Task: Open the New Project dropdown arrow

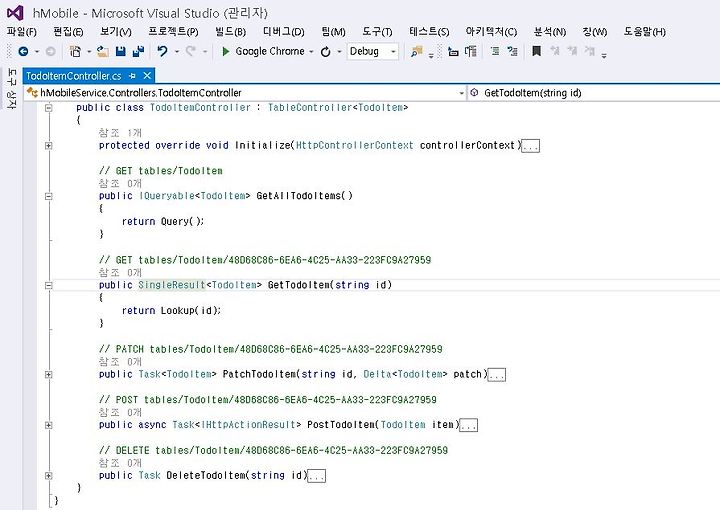Action: click(x=89, y=51)
